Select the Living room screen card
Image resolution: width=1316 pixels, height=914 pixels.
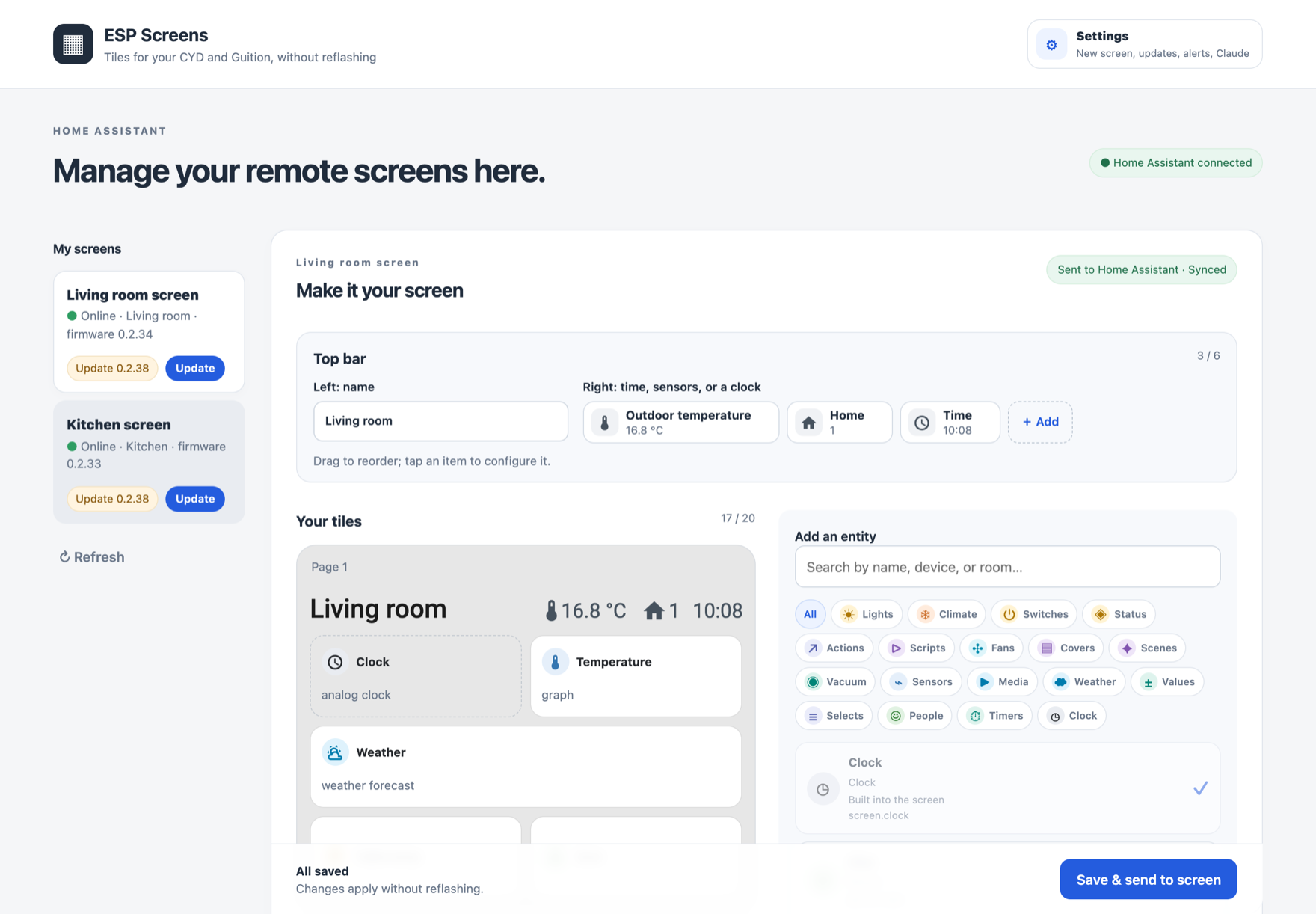tap(149, 331)
